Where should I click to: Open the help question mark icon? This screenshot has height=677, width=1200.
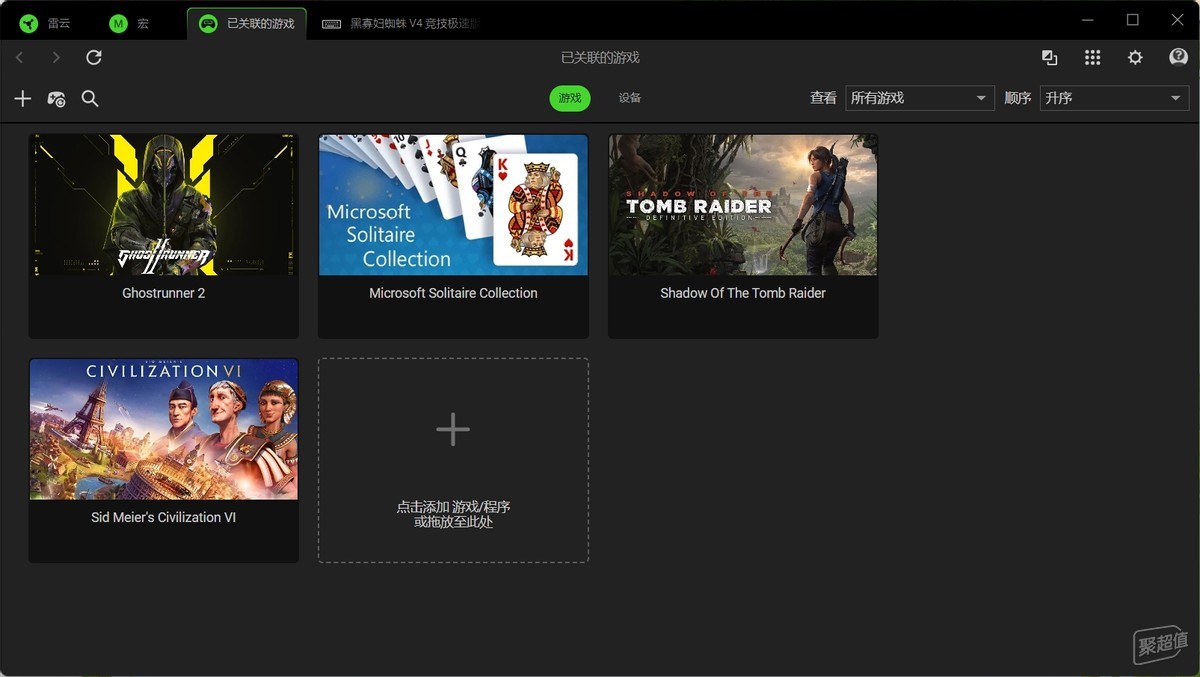point(1178,57)
